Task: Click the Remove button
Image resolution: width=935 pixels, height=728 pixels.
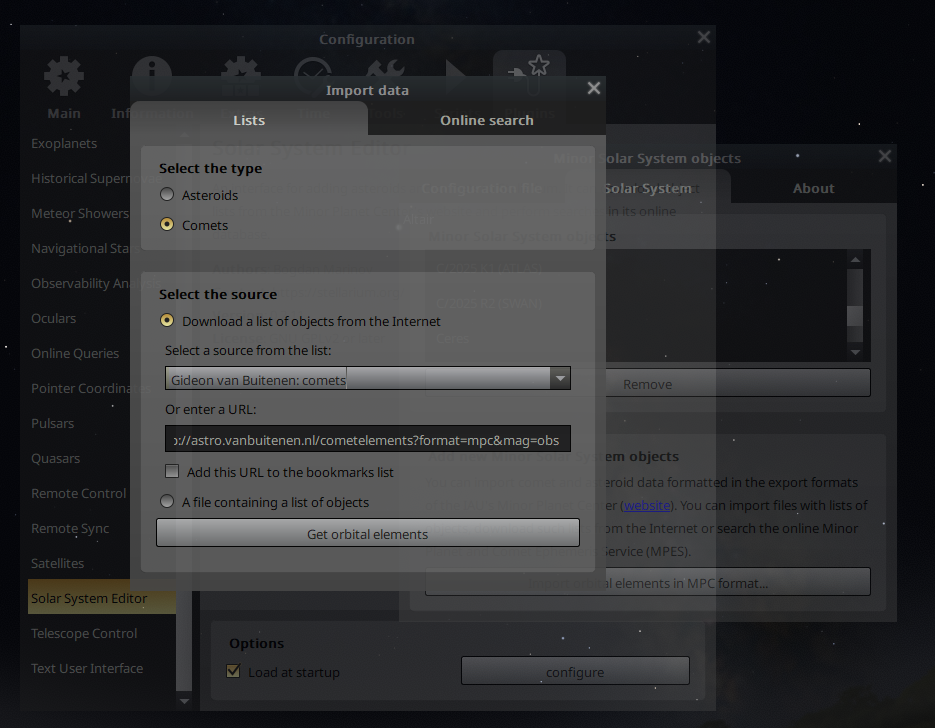Action: (x=648, y=384)
